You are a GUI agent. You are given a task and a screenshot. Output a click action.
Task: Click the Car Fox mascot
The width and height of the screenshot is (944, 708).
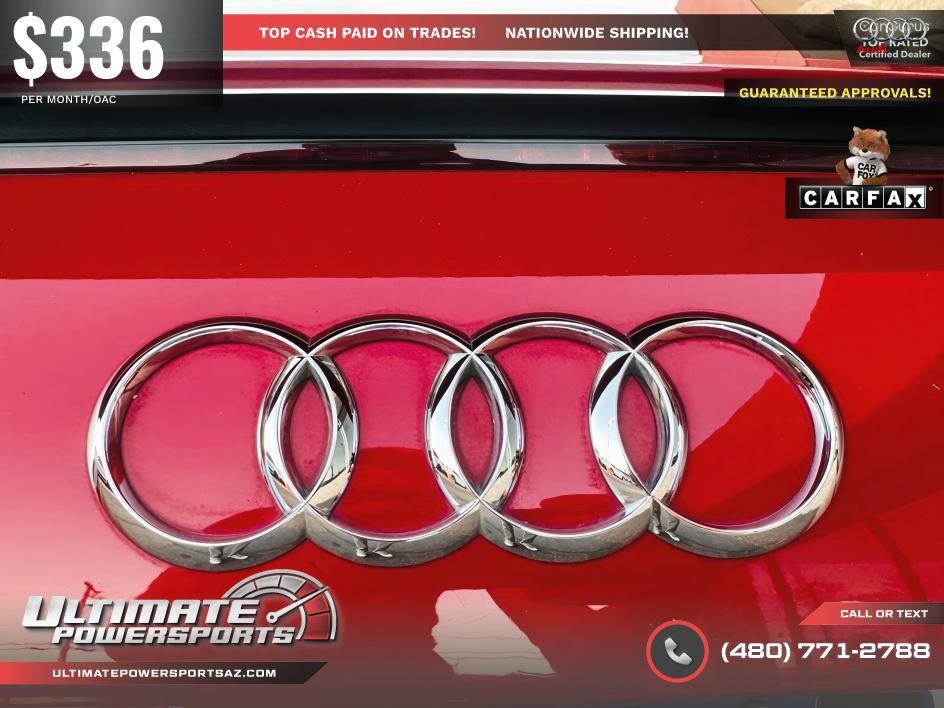click(x=864, y=155)
